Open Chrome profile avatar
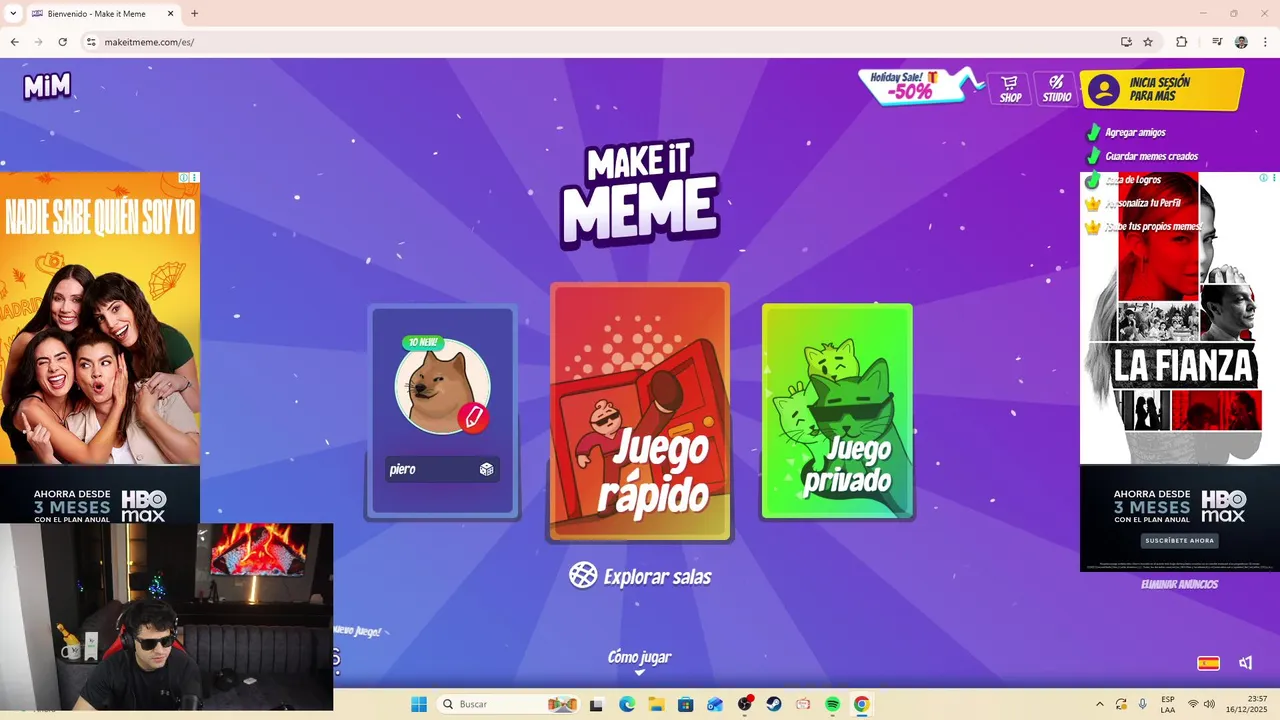 coord(1241,42)
